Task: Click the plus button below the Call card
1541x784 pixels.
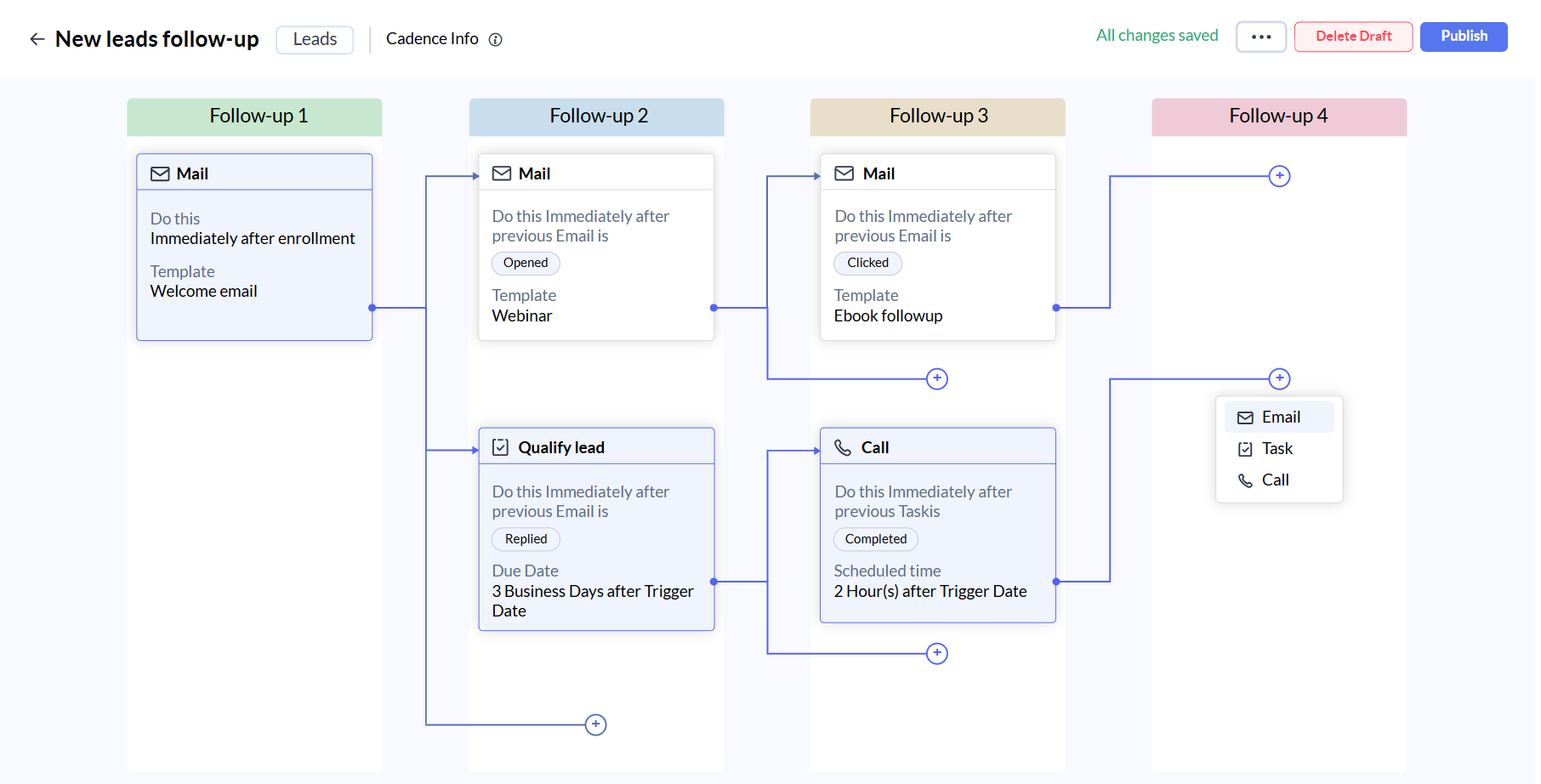Action: pyautogui.click(x=936, y=653)
